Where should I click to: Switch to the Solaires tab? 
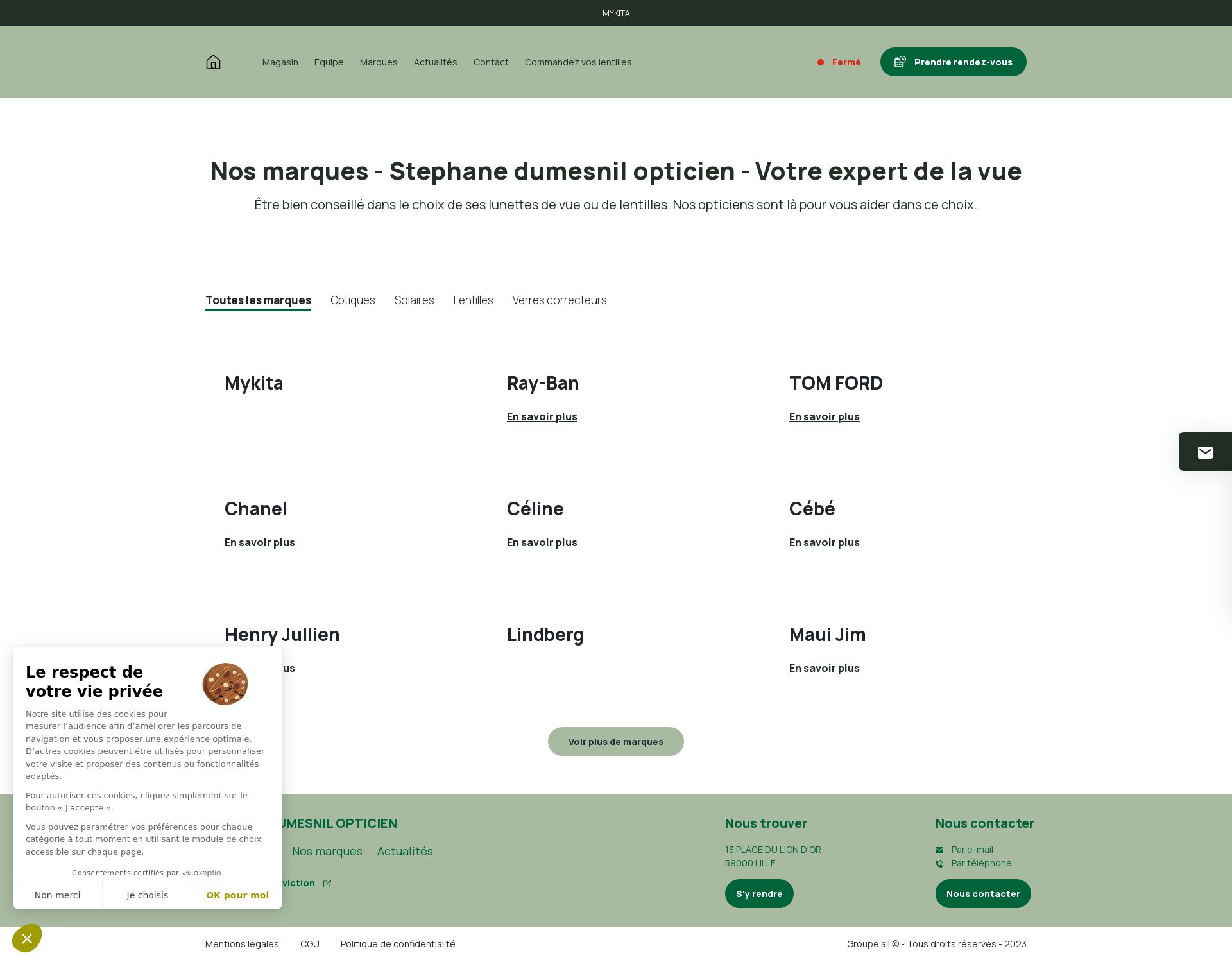pos(415,300)
